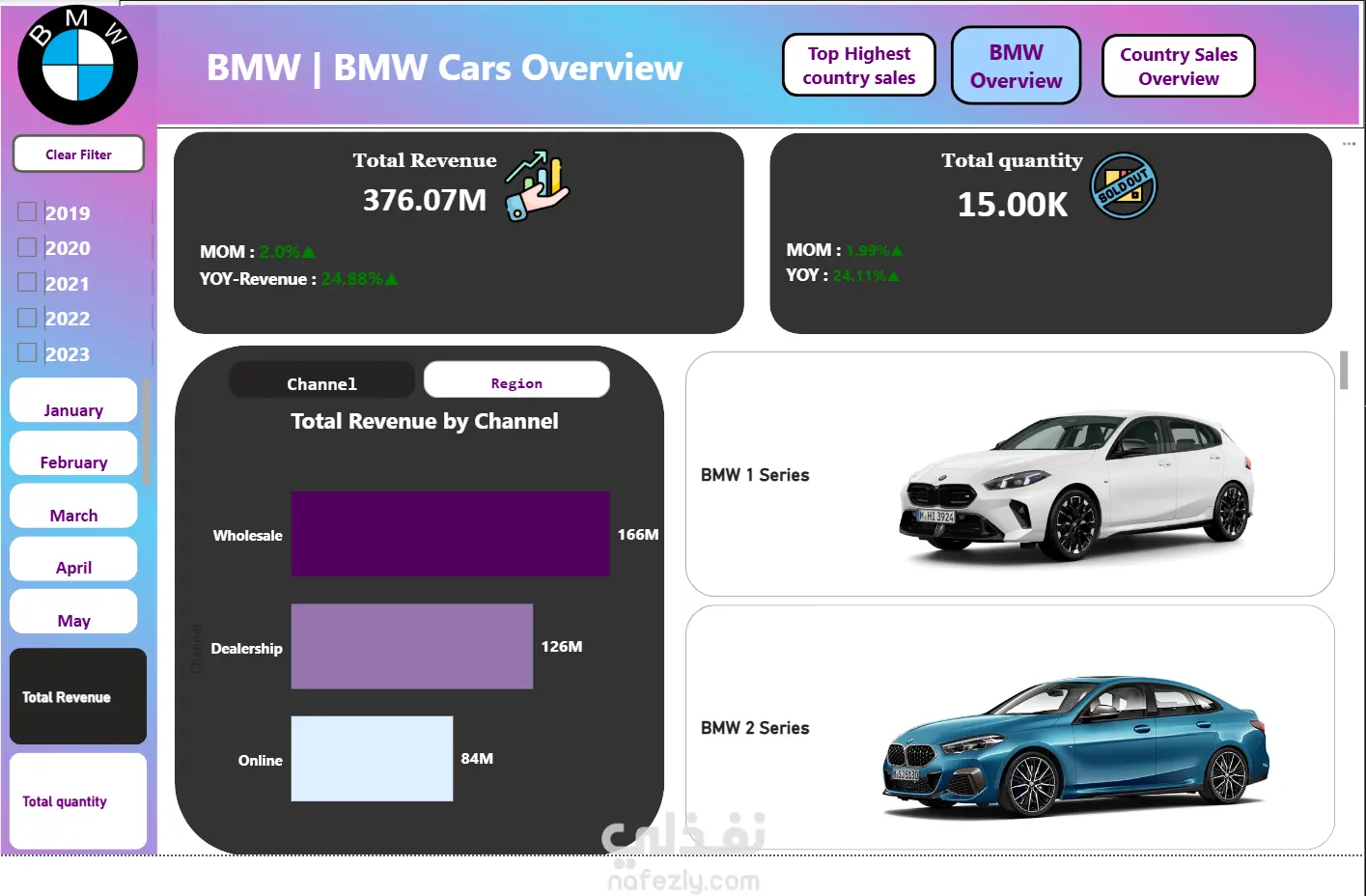Filter by May month

pyautogui.click(x=73, y=611)
